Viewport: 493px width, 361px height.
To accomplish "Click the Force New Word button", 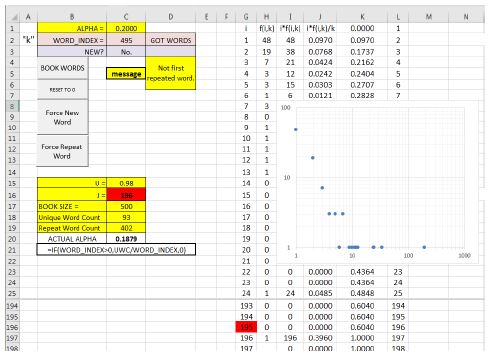I will pyautogui.click(x=63, y=117).
